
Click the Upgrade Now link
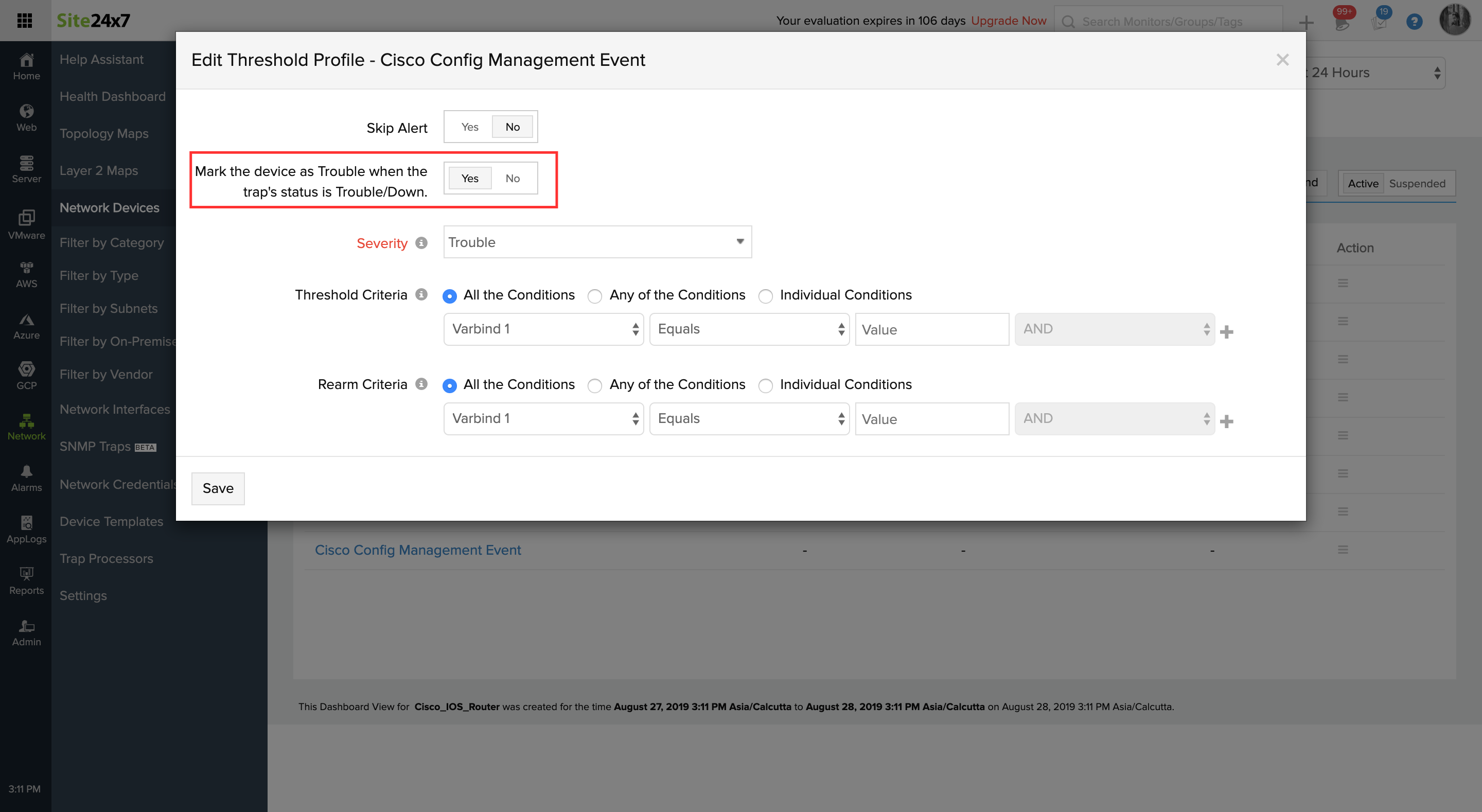pyautogui.click(x=1008, y=21)
